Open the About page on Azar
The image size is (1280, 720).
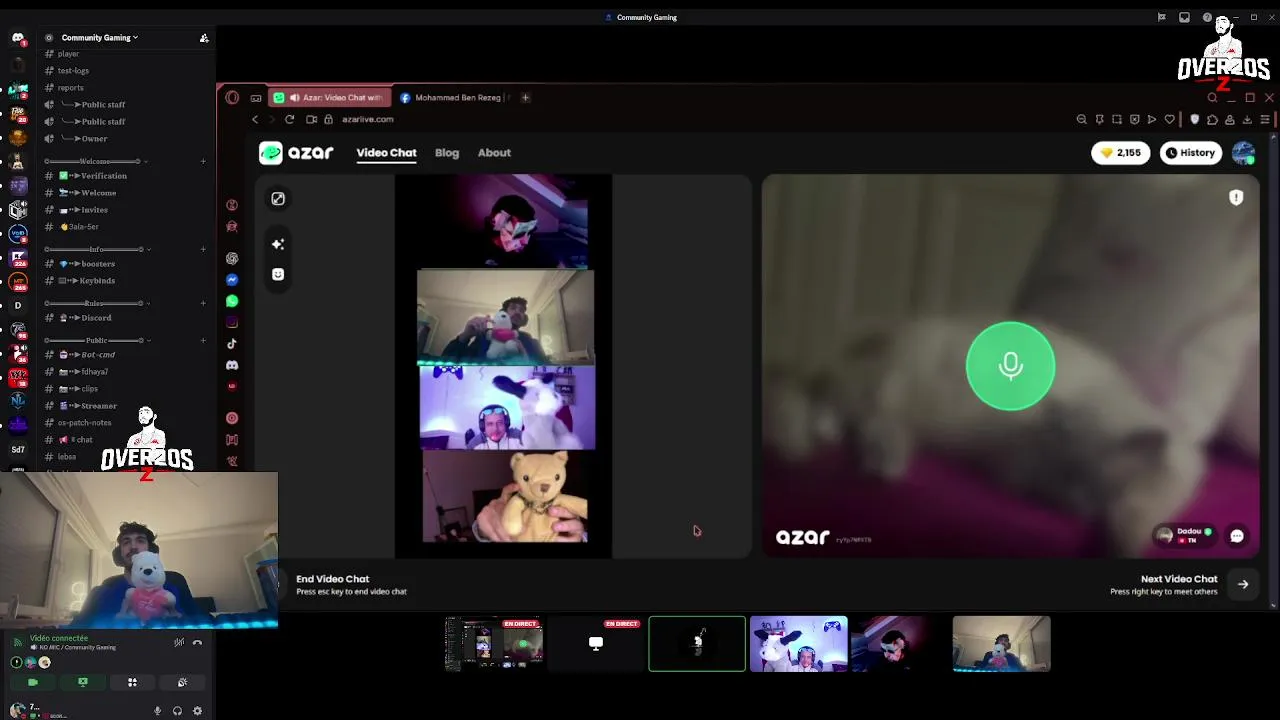click(494, 153)
